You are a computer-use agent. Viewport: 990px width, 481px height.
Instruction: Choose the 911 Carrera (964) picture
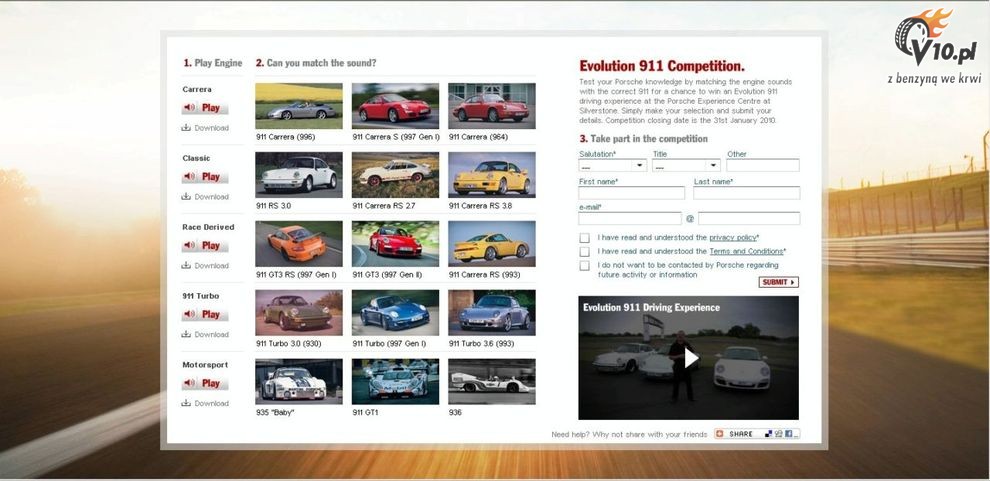492,106
